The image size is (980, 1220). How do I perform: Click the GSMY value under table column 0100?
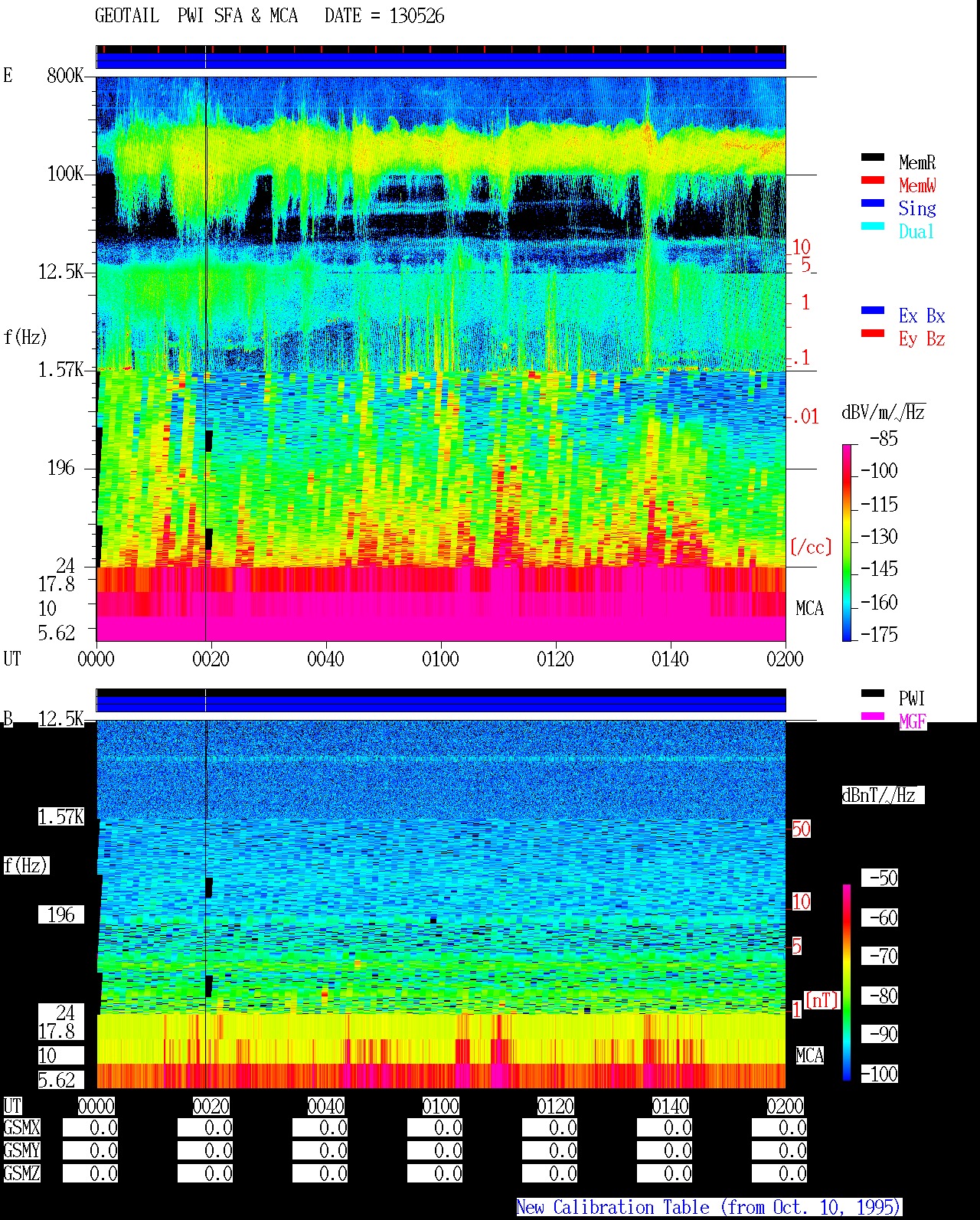tap(435, 1150)
